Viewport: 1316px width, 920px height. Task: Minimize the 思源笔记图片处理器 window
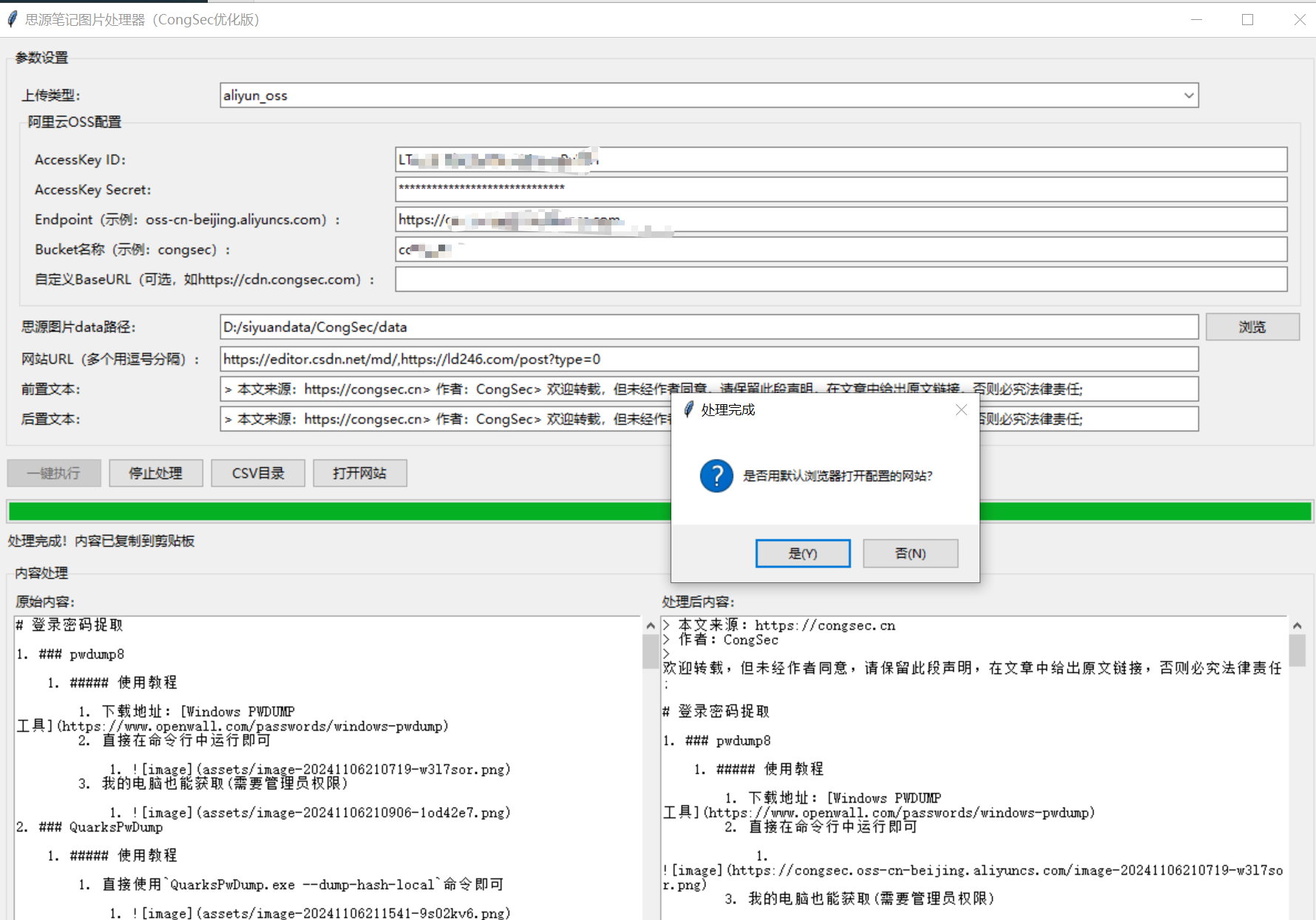pyautogui.click(x=1197, y=20)
